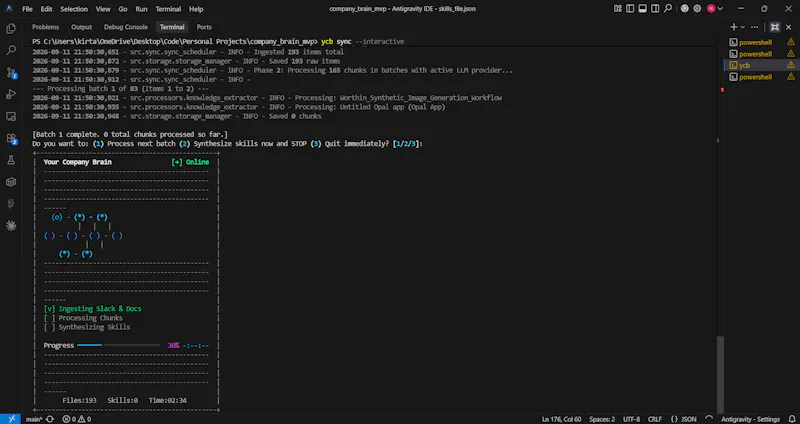Open the Terminal menu
This screenshot has width=800, height=424.
pyautogui.click(x=168, y=9)
